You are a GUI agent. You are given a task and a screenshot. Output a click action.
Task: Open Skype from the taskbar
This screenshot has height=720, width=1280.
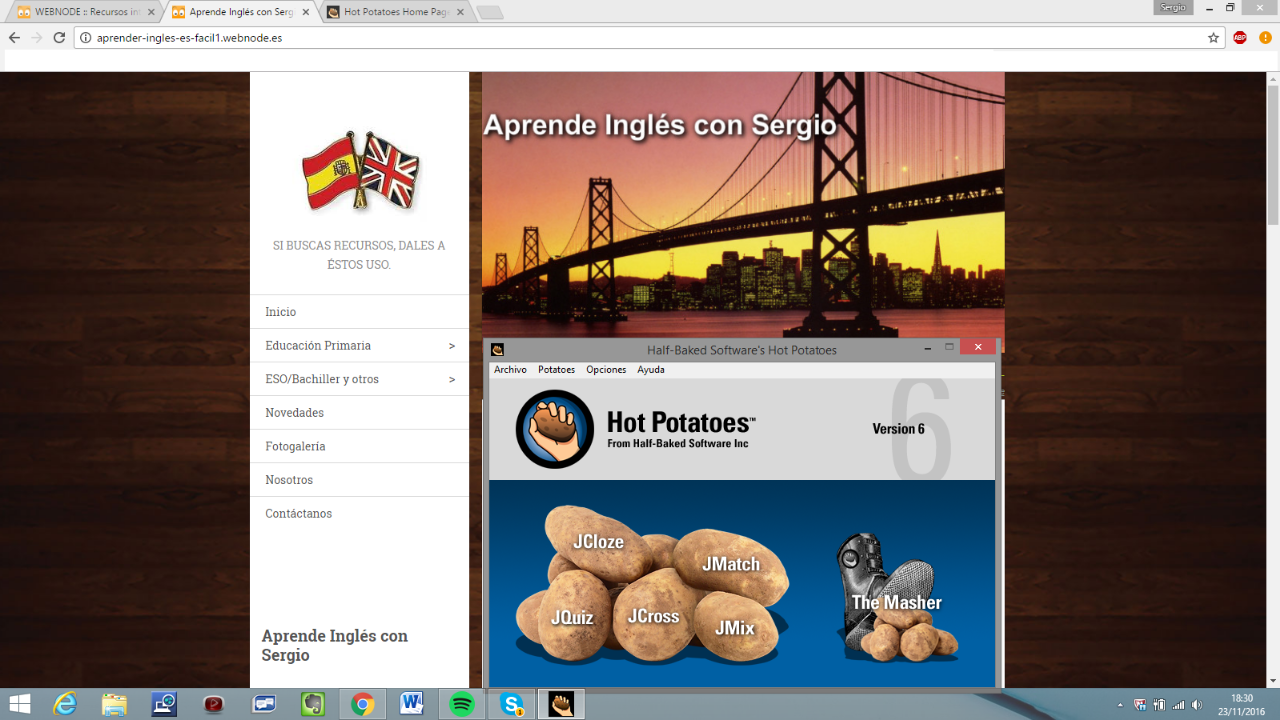[x=512, y=704]
